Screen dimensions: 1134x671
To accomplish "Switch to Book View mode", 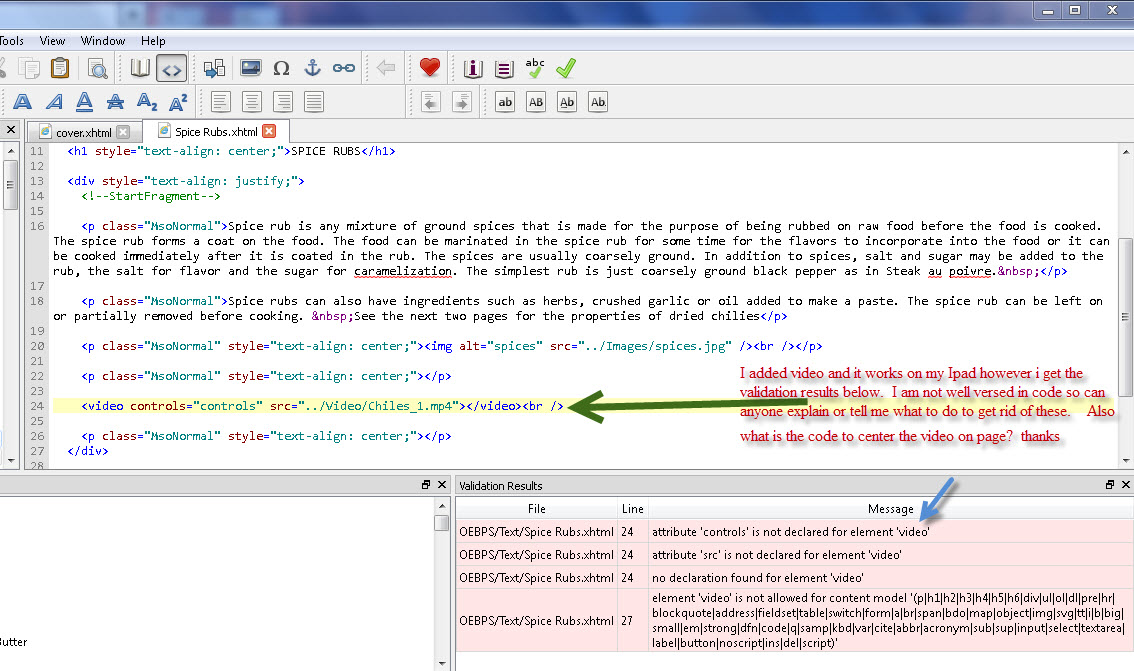I will [x=140, y=68].
